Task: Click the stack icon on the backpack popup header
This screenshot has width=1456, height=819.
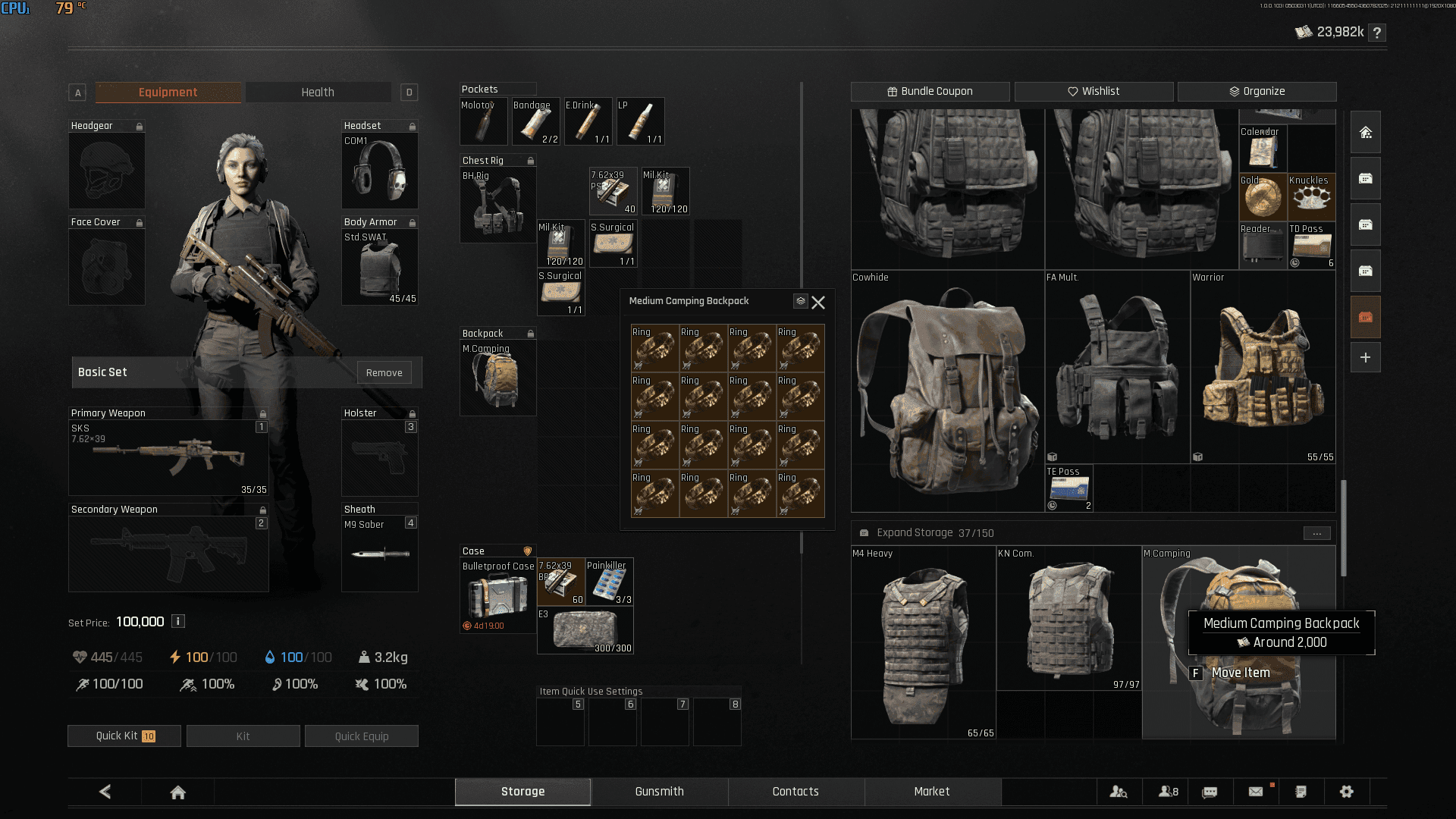Action: point(801,301)
